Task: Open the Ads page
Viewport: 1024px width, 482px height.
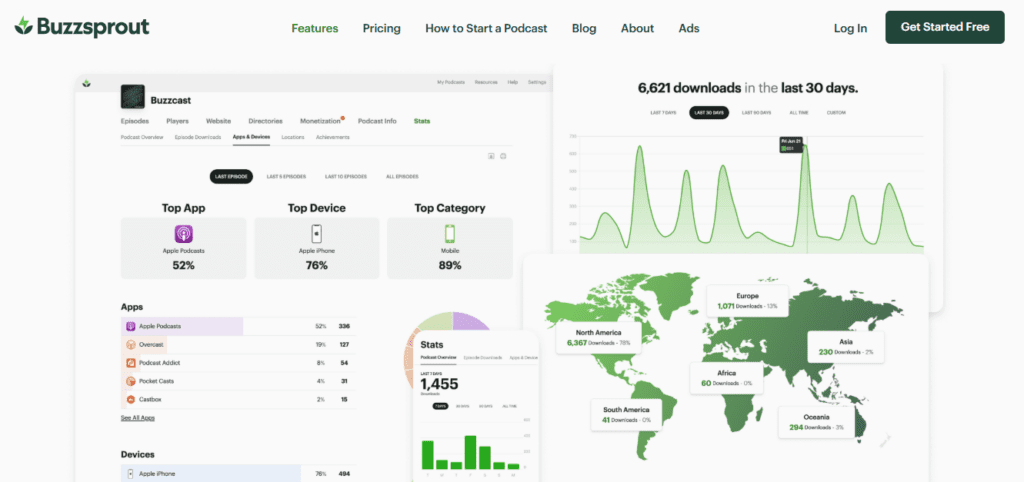Action: [689, 28]
